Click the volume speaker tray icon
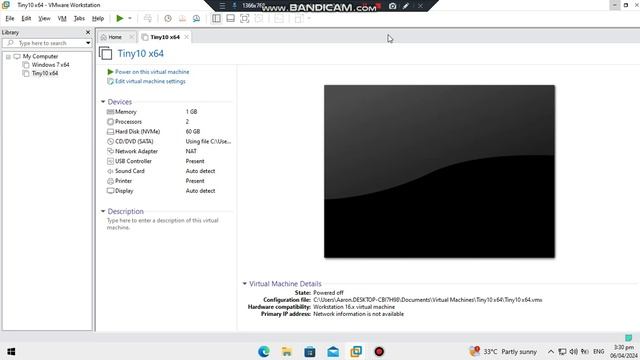 tap(573, 351)
